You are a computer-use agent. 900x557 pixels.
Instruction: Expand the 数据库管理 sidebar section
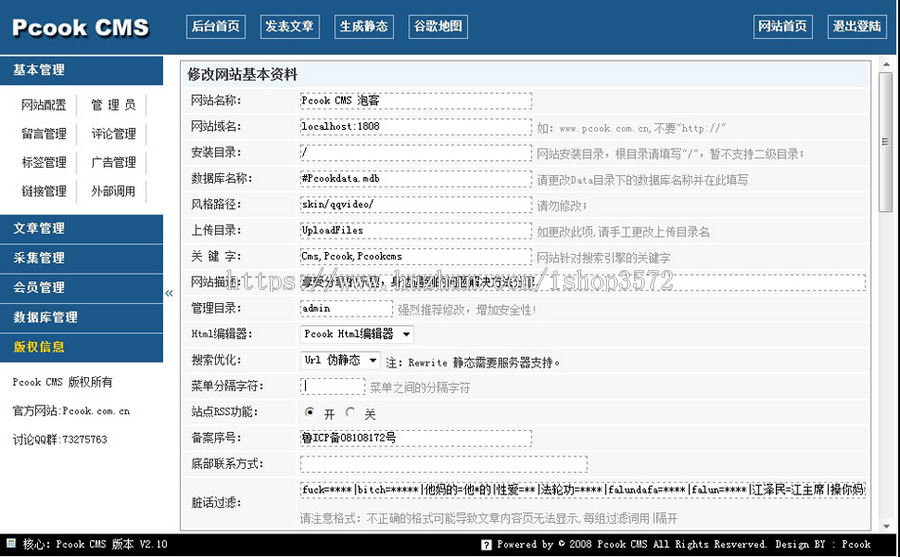click(x=82, y=318)
